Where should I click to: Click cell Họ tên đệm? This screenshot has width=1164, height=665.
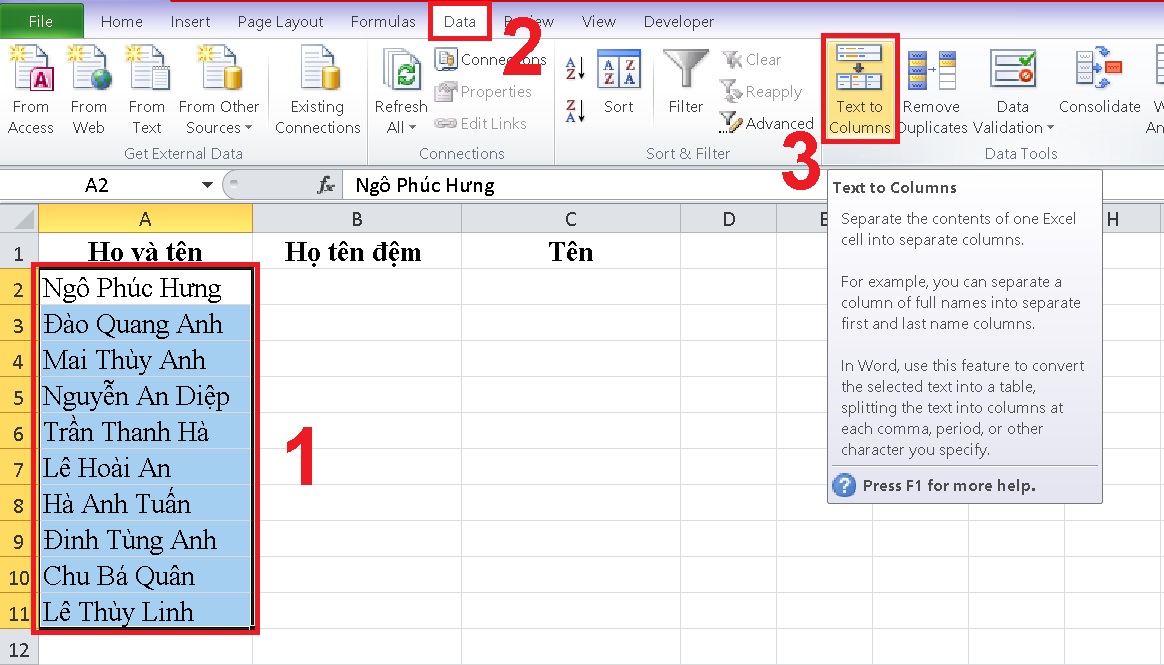pyautogui.click(x=357, y=252)
